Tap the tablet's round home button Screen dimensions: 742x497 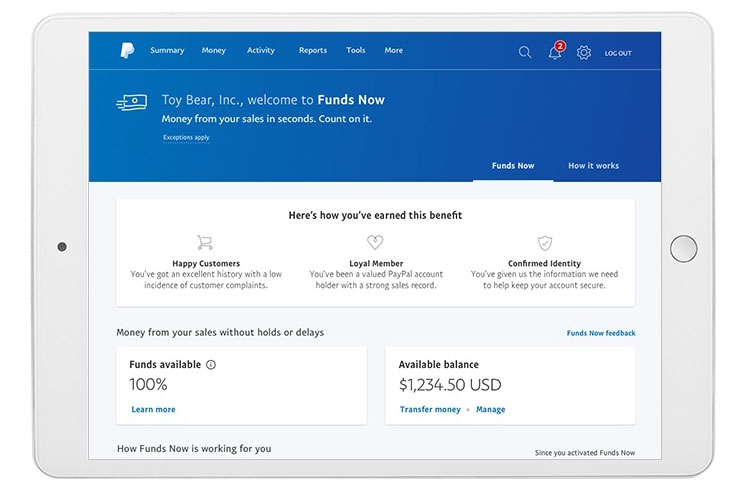683,248
